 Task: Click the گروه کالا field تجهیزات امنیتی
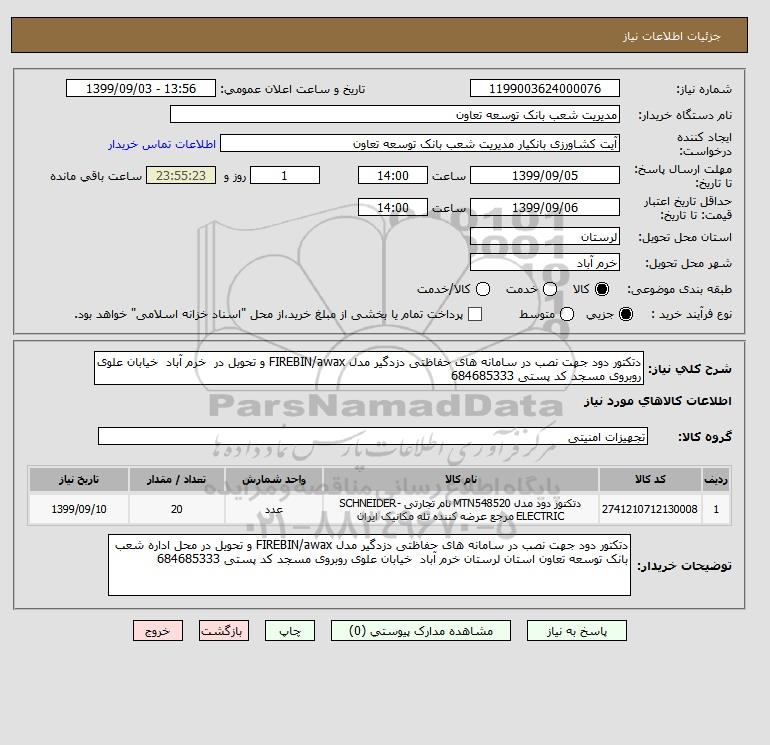(x=373, y=437)
